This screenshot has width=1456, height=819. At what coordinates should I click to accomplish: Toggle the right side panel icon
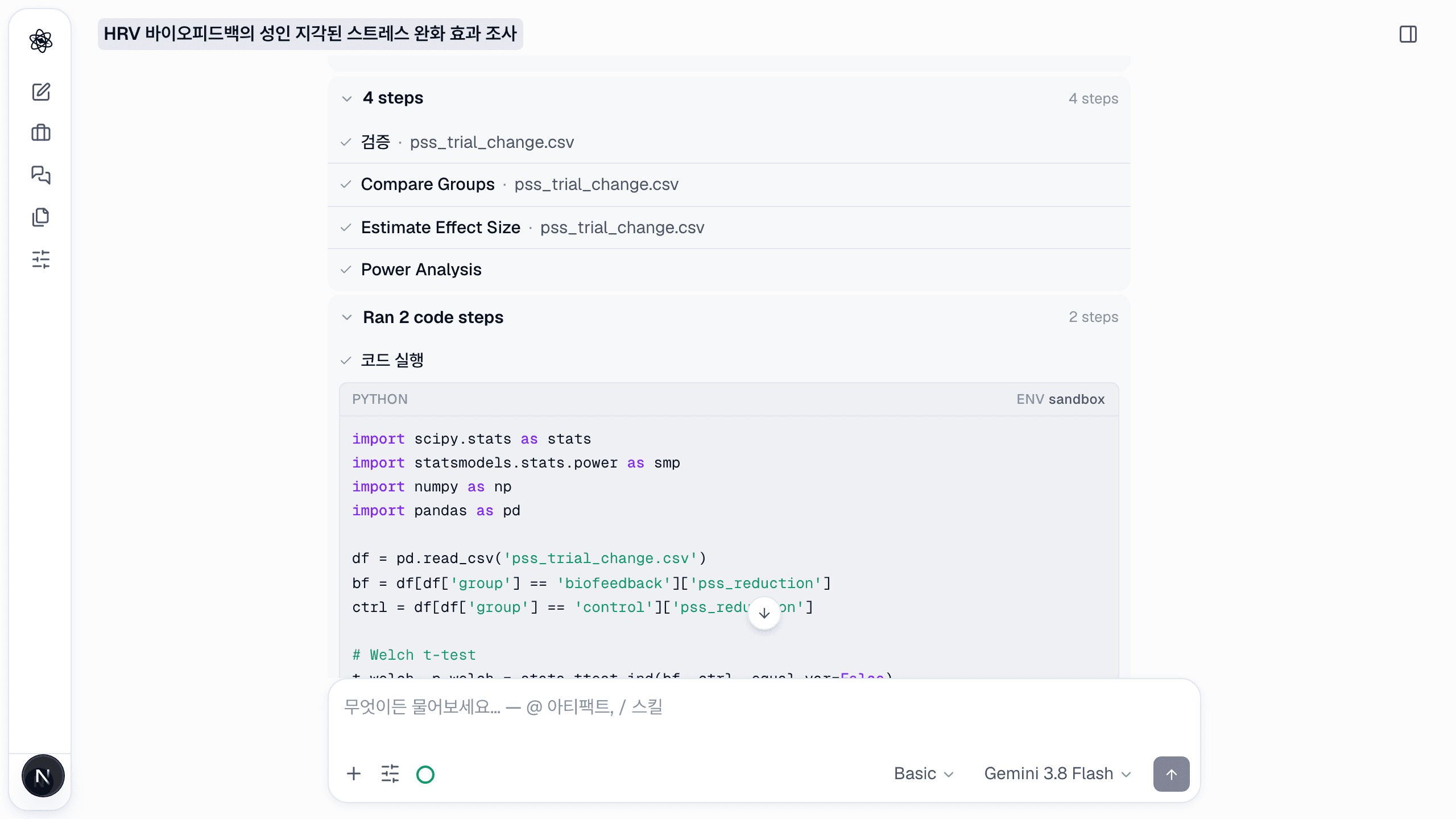coord(1408,34)
